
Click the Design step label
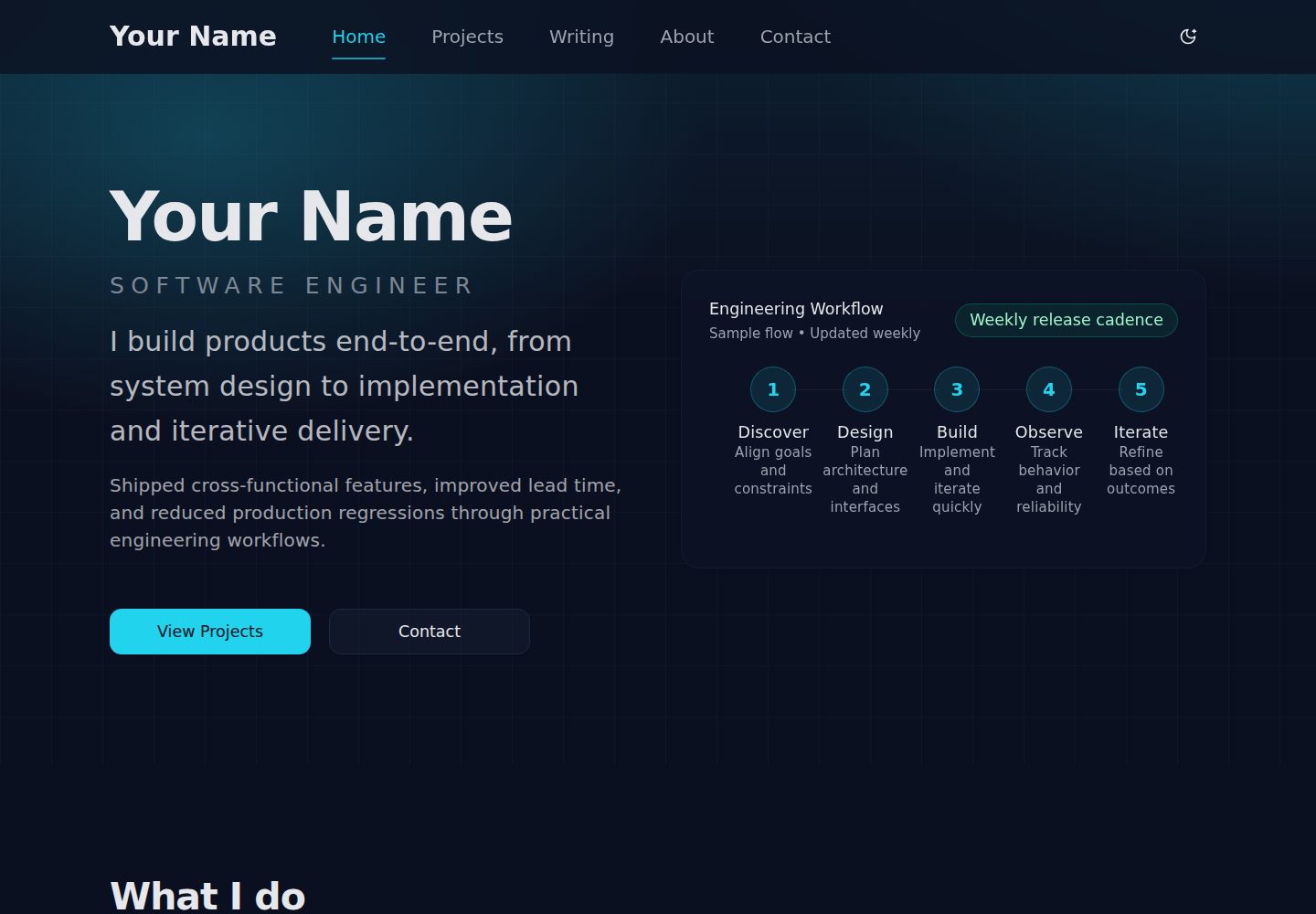pos(865,432)
